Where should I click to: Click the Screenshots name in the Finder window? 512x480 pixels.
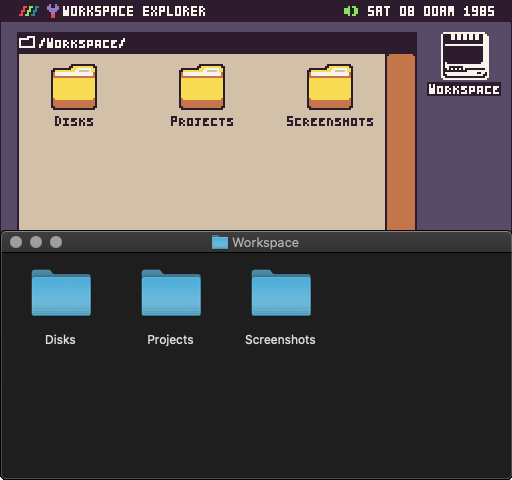280,340
